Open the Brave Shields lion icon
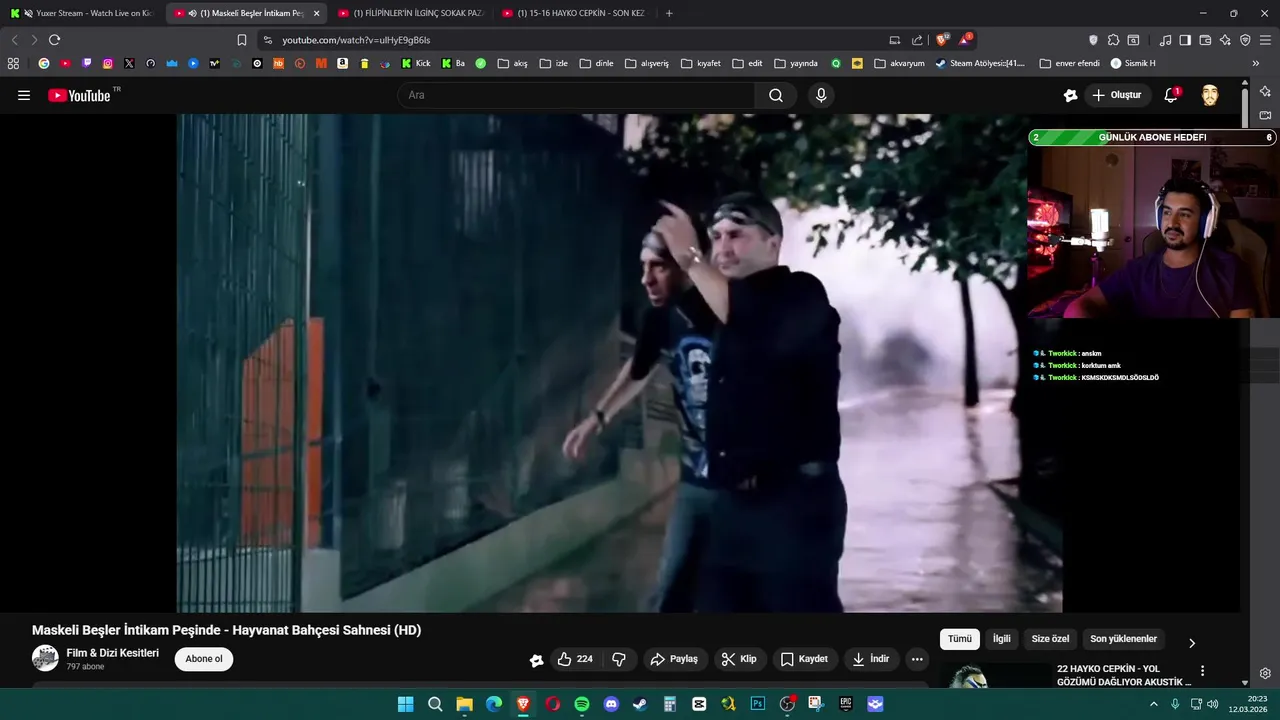1280x720 pixels. [942, 40]
